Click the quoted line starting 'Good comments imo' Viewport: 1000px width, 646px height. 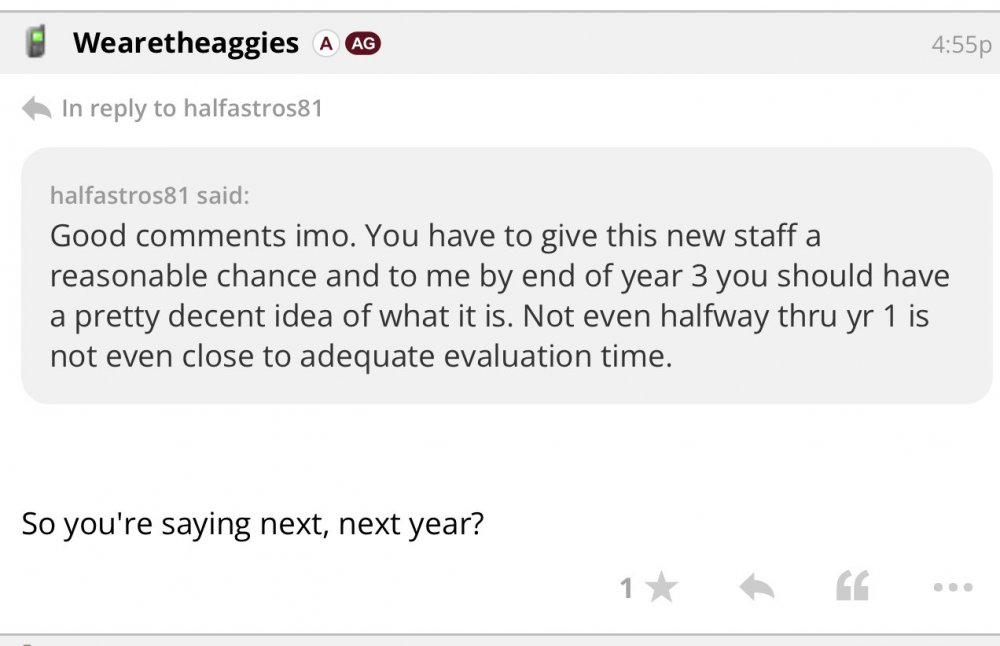pyautogui.click(x=435, y=237)
